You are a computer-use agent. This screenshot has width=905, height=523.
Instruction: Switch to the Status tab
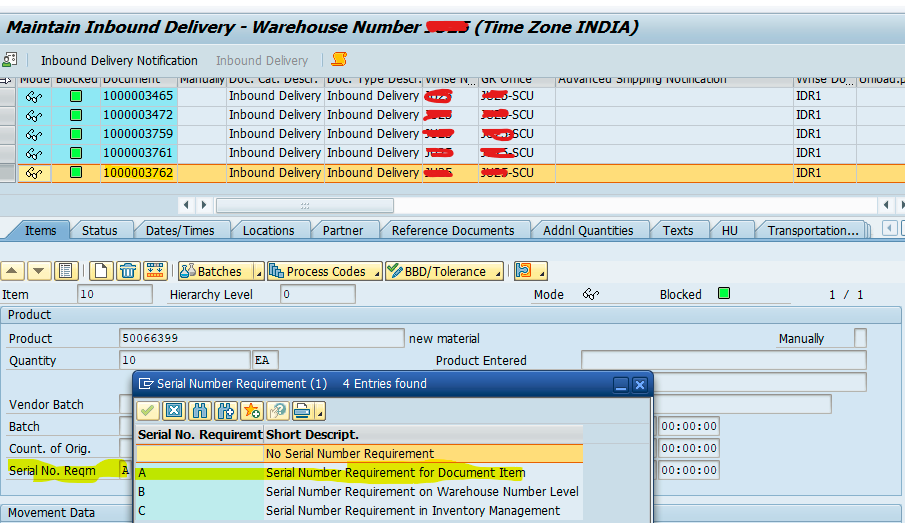tap(99, 230)
